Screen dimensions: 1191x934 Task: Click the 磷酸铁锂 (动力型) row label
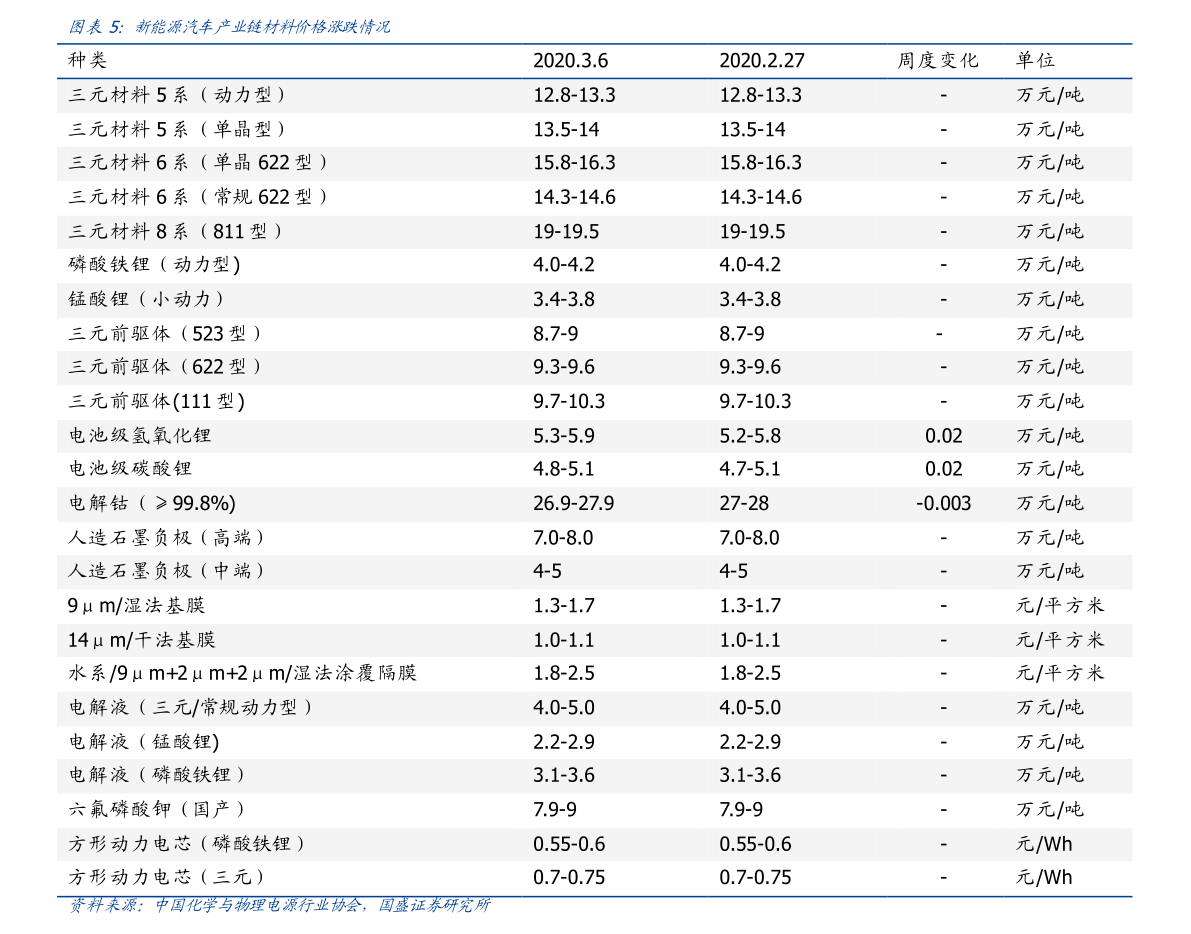click(x=154, y=264)
